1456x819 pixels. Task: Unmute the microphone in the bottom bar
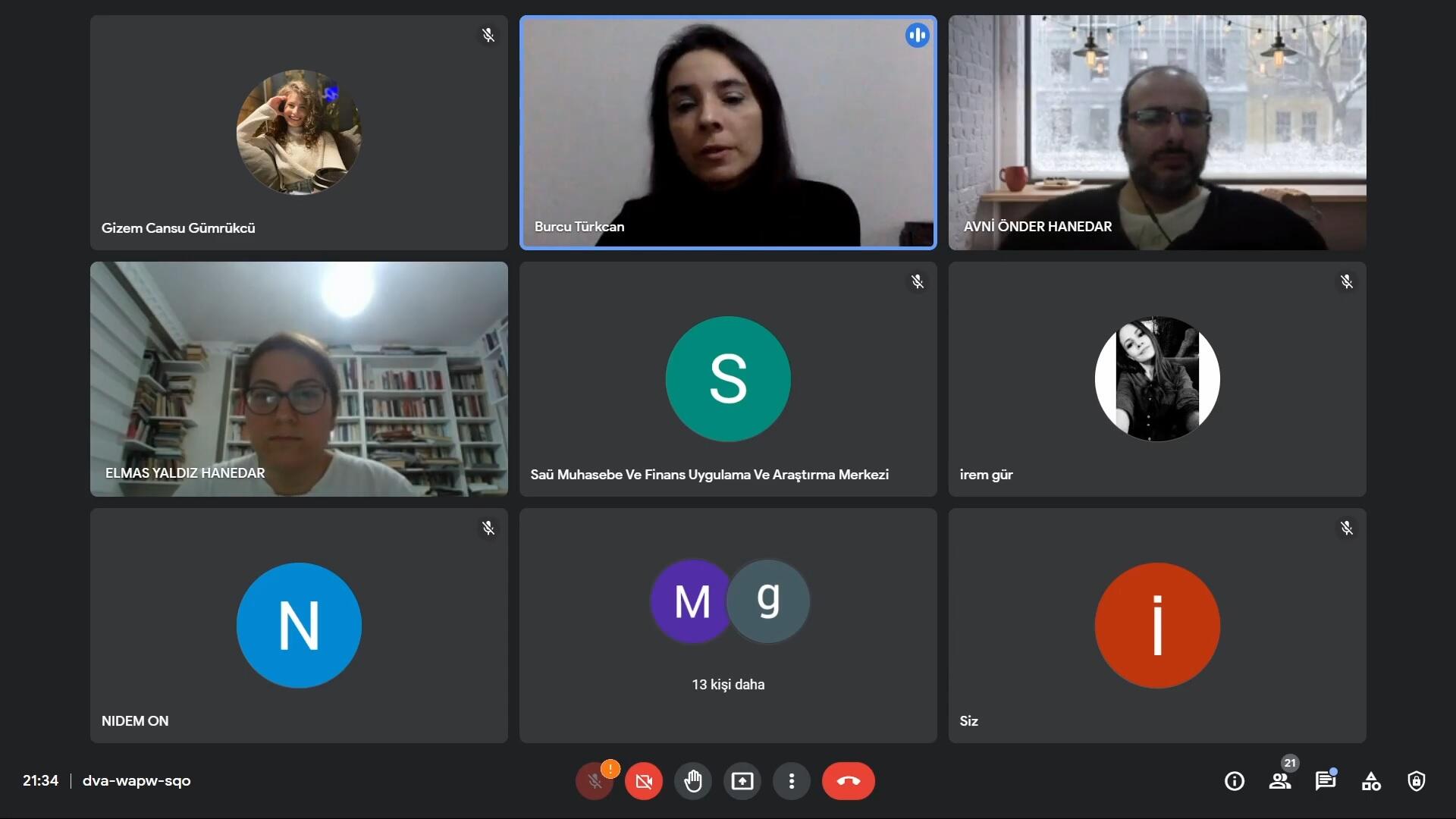595,781
